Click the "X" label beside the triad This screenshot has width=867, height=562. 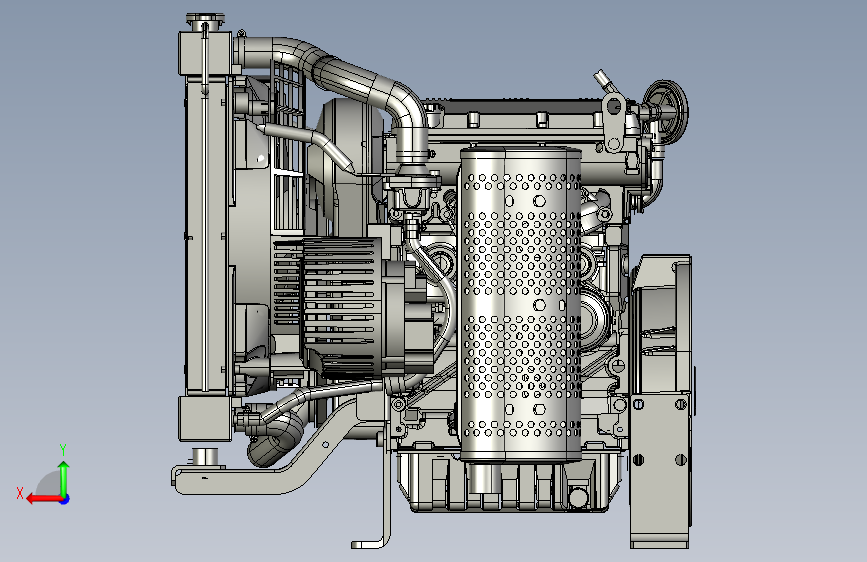point(20,493)
